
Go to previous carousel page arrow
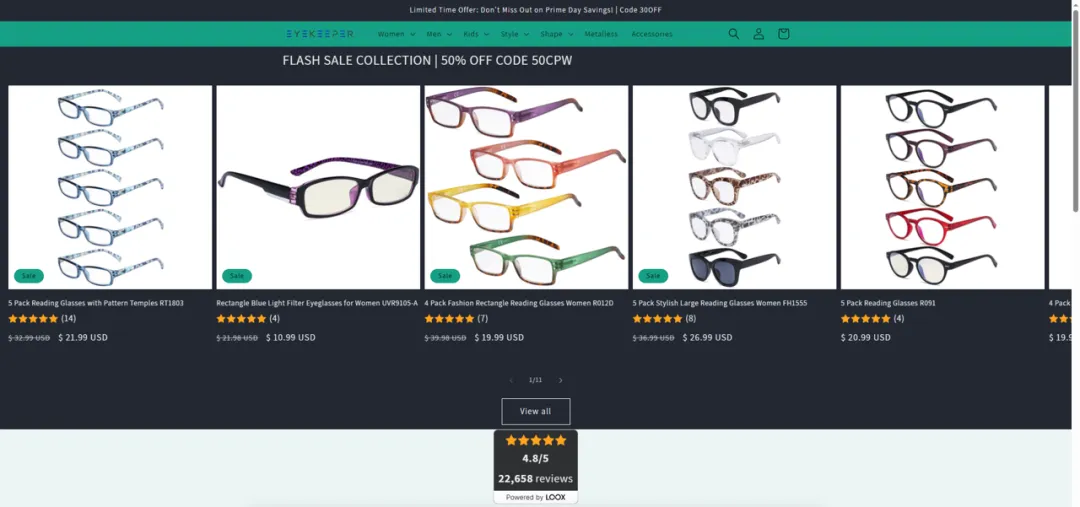click(x=511, y=380)
